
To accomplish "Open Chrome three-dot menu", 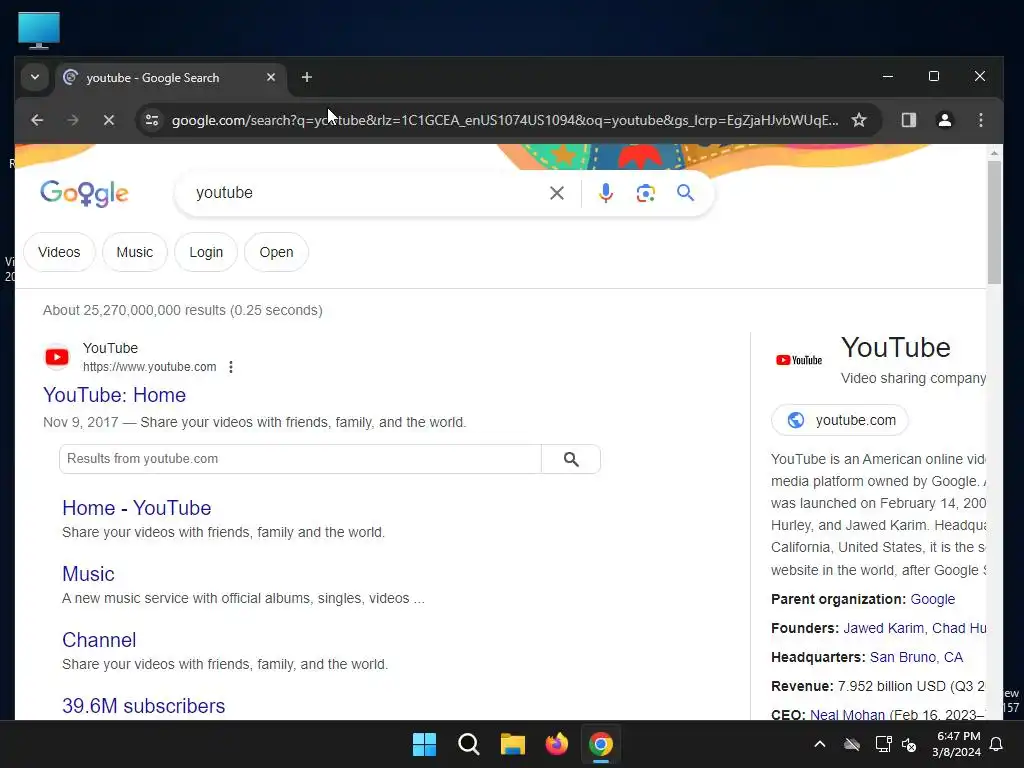I will click(980, 120).
